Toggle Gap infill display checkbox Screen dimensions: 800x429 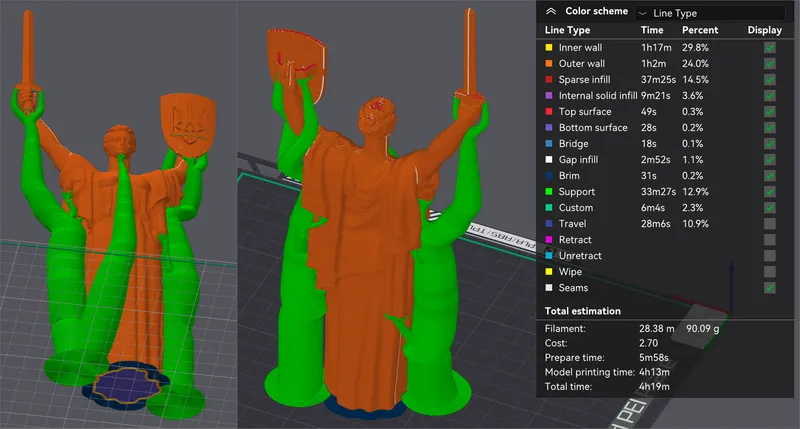769,160
